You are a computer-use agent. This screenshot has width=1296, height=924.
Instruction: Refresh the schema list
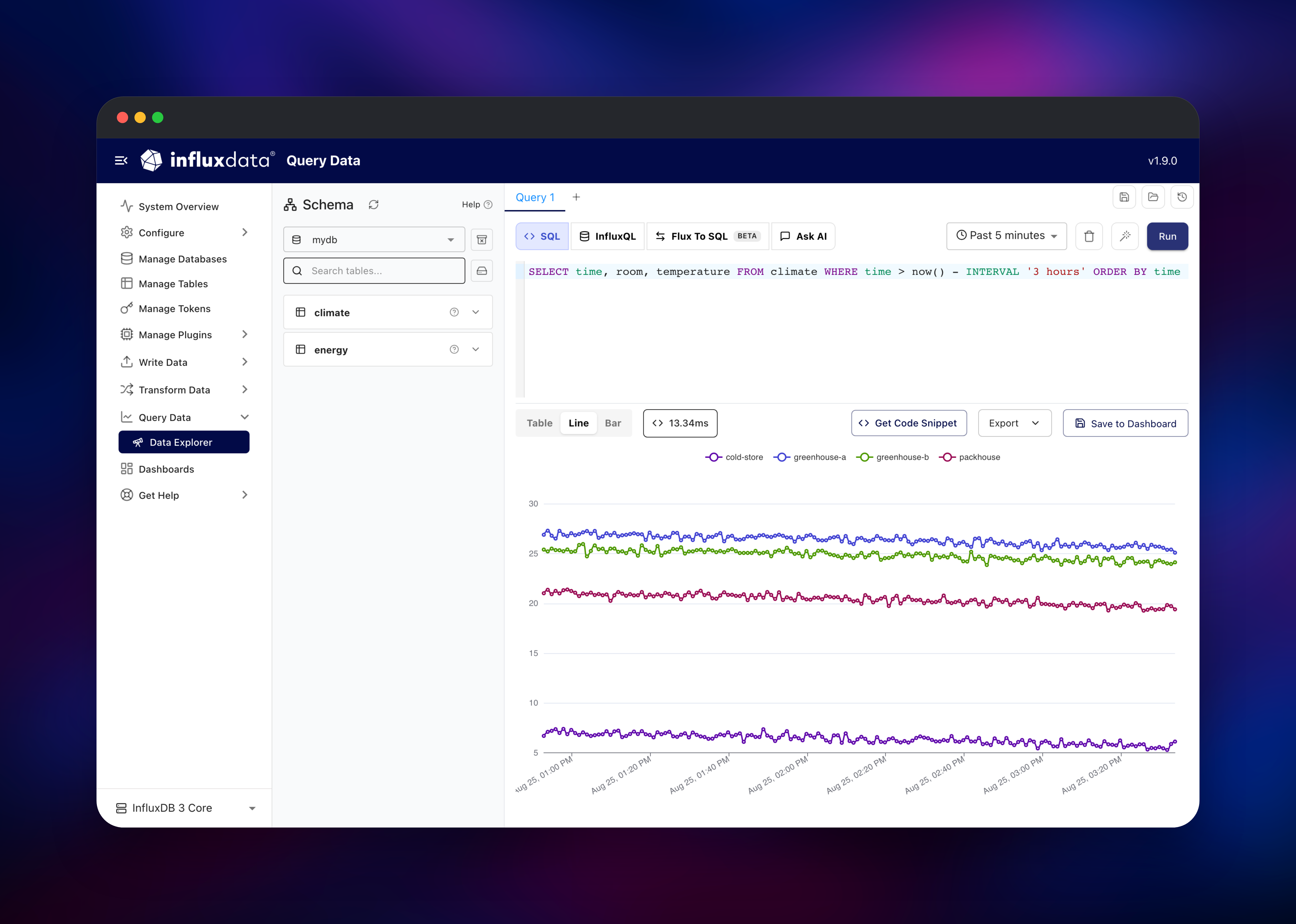tap(373, 205)
